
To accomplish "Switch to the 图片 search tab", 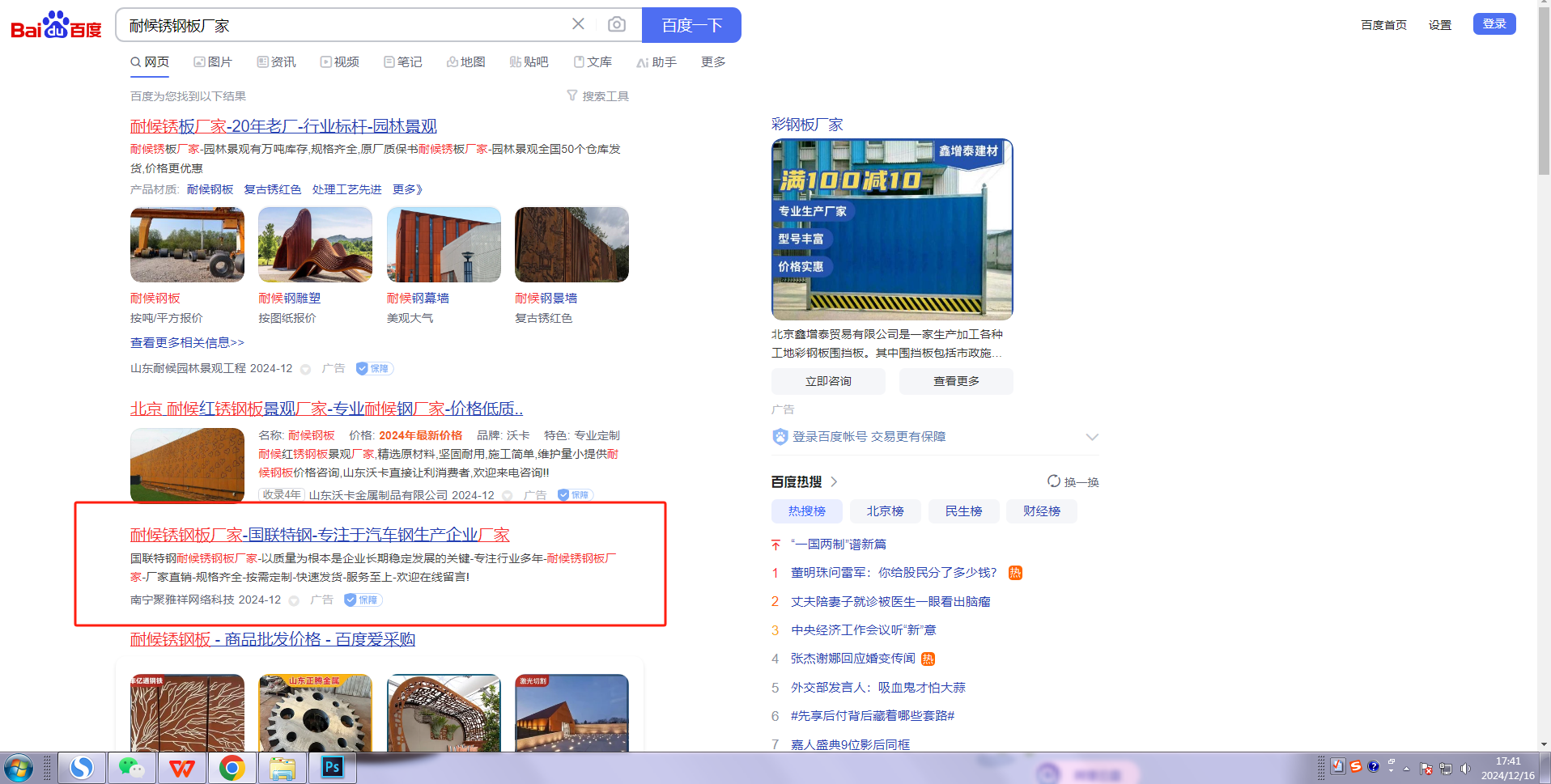I will point(213,62).
